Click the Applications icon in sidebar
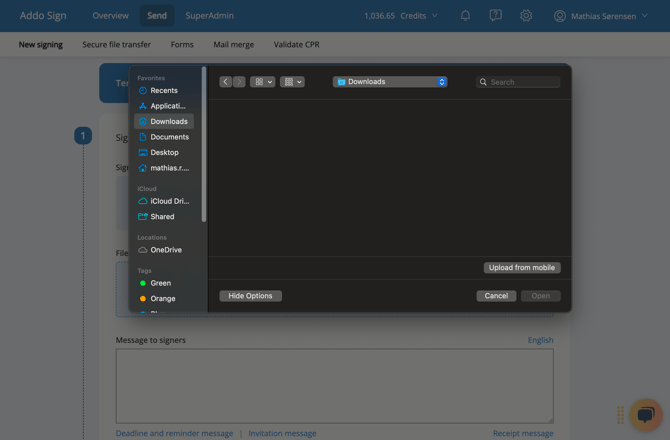 (x=143, y=106)
